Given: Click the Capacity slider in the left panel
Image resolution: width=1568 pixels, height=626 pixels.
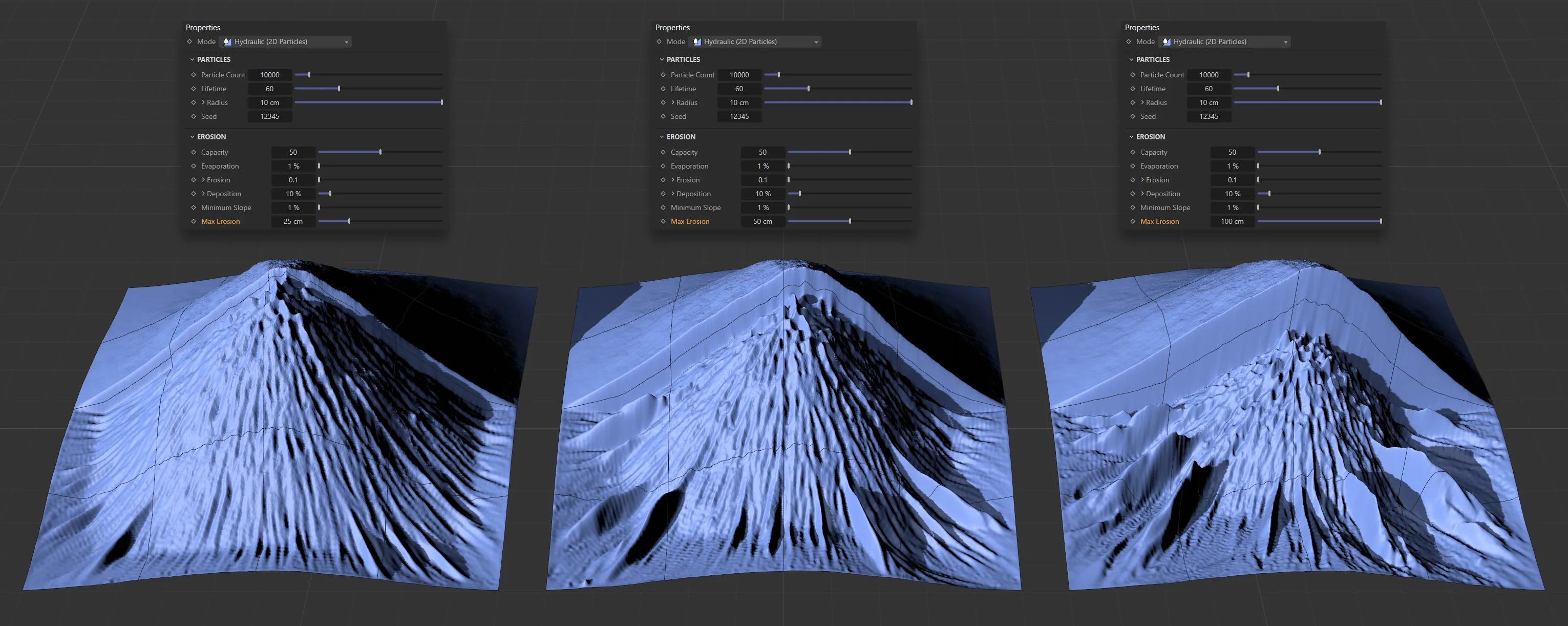Looking at the screenshot, I should [x=380, y=152].
